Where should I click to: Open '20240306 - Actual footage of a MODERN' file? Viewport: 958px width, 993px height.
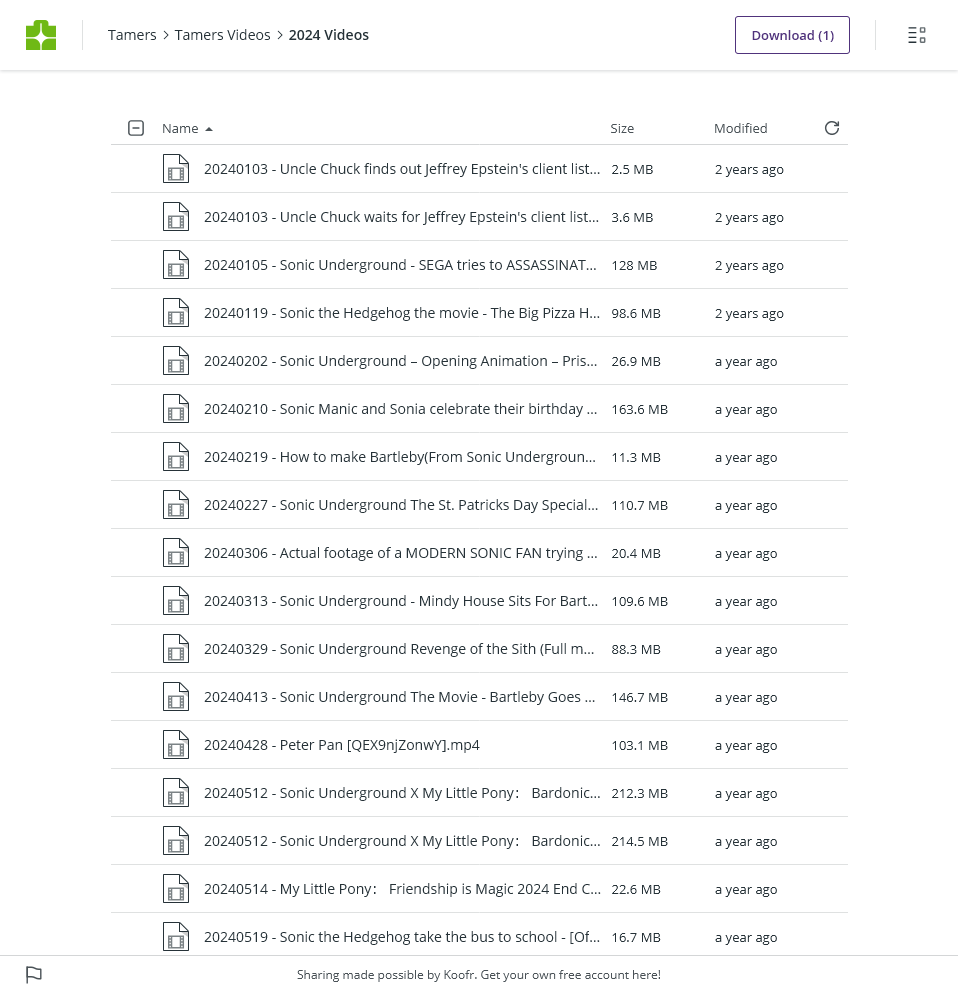click(401, 553)
